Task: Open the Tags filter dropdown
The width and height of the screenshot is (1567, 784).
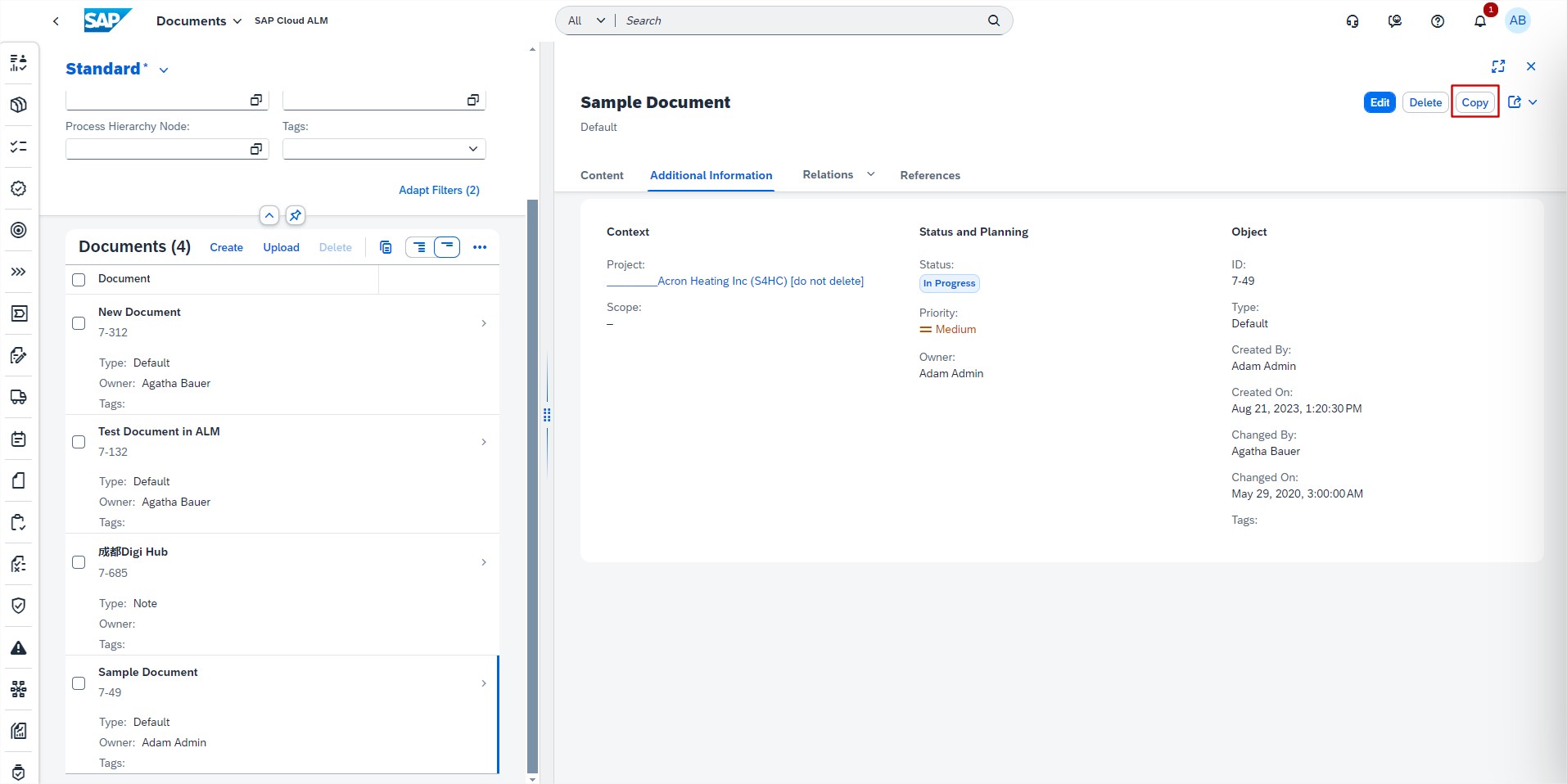Action: tap(472, 149)
